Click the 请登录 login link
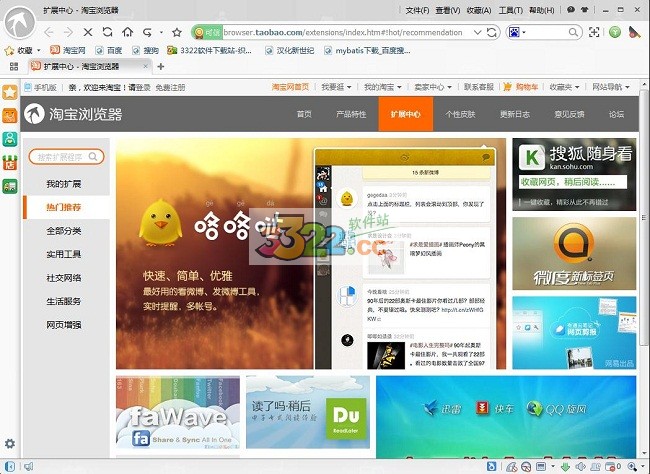 (x=139, y=88)
